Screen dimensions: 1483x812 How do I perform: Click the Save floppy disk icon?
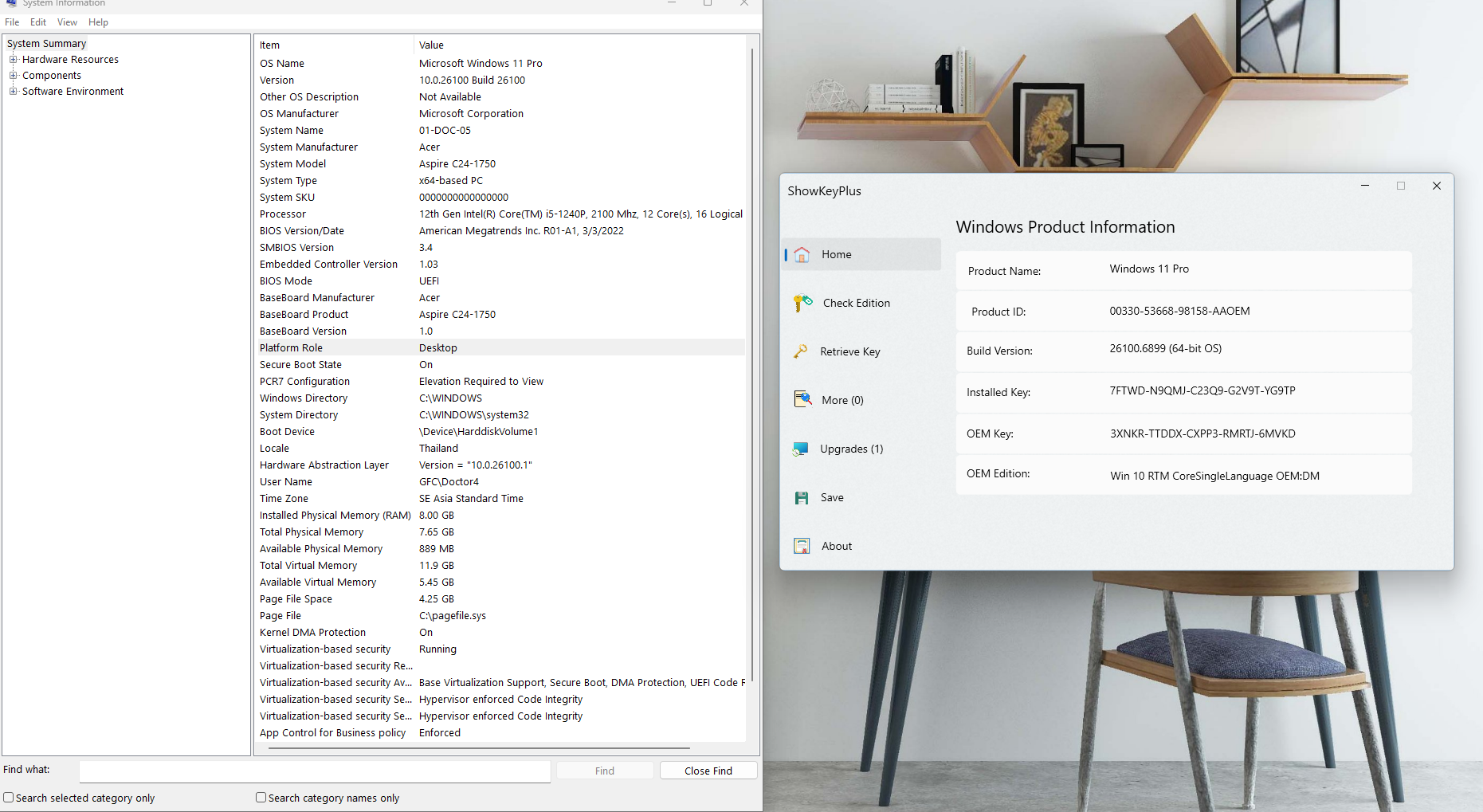point(802,497)
